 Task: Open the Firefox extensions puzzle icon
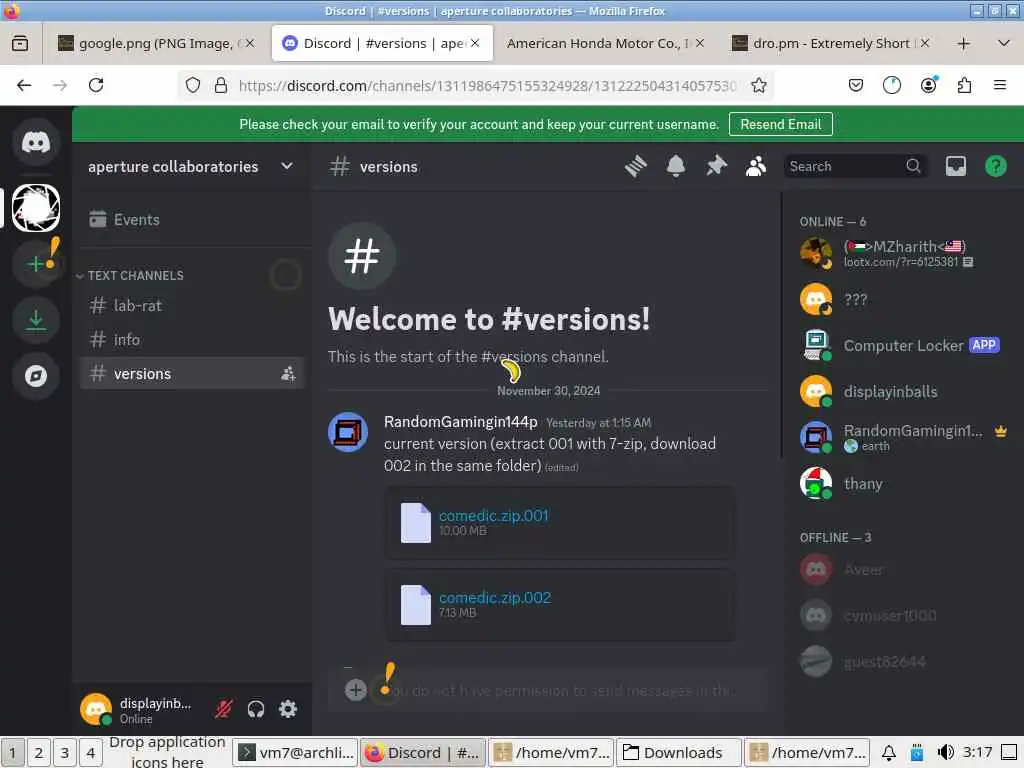[964, 85]
